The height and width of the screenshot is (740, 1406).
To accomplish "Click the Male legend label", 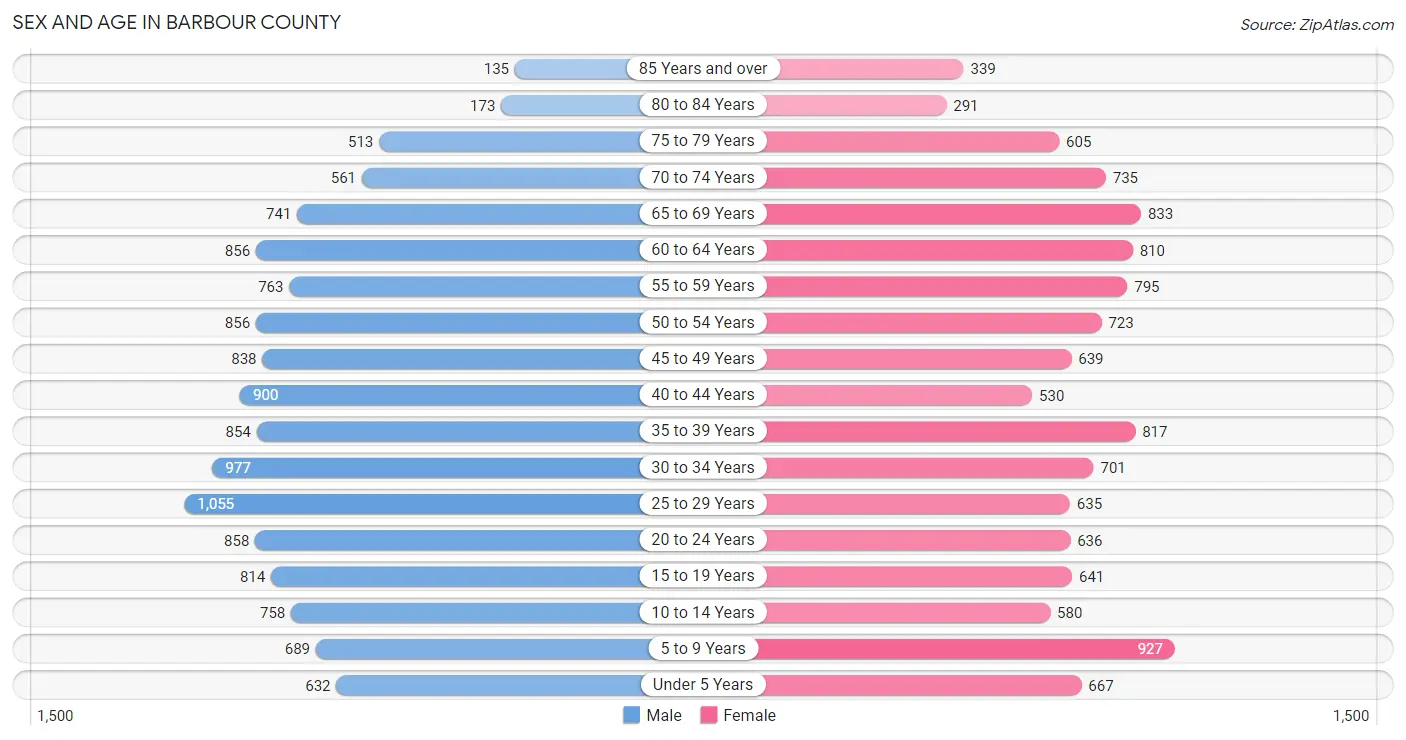I will tap(664, 715).
